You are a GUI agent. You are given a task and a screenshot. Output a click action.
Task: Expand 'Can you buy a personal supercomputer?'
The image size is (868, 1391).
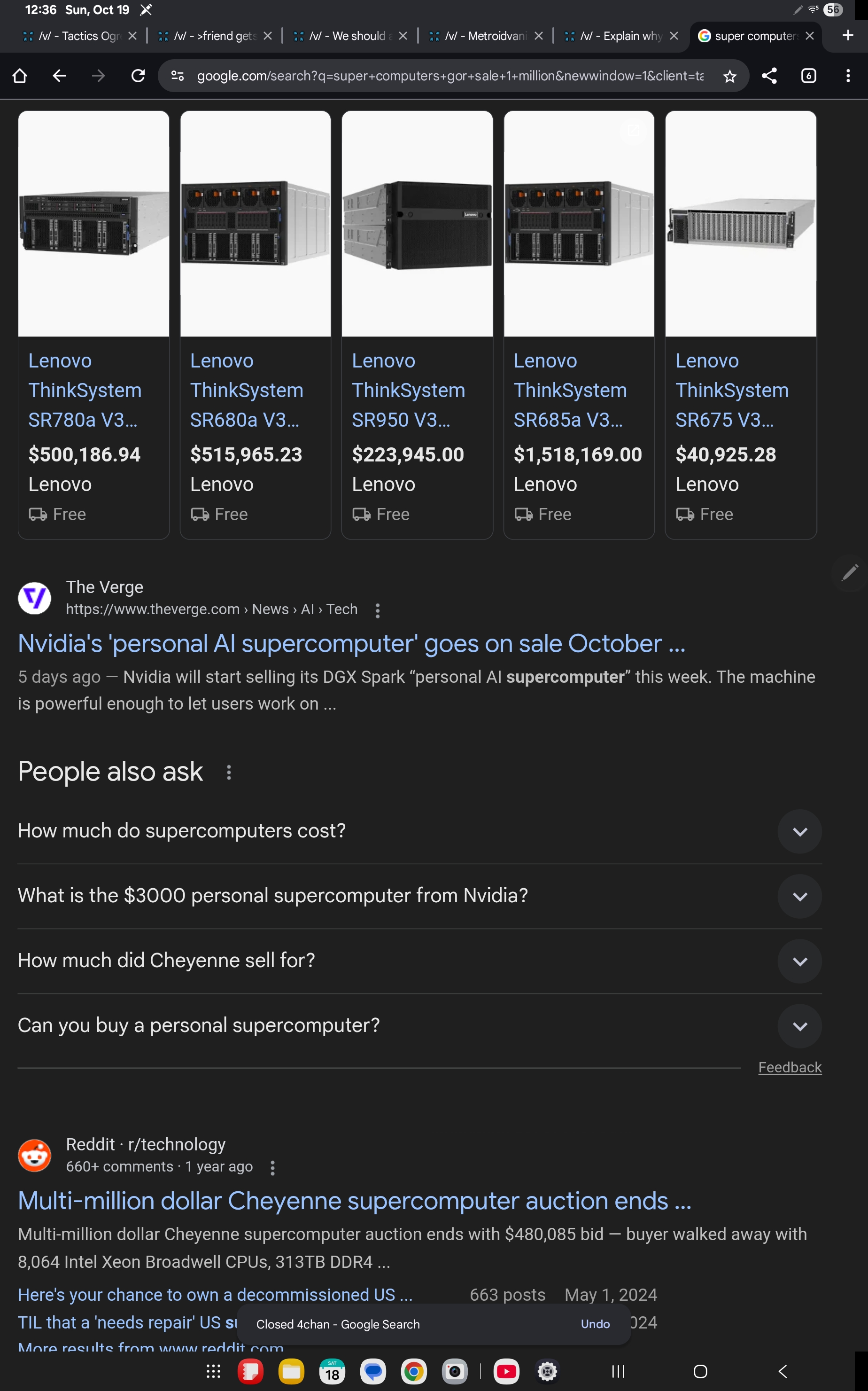419,1026
